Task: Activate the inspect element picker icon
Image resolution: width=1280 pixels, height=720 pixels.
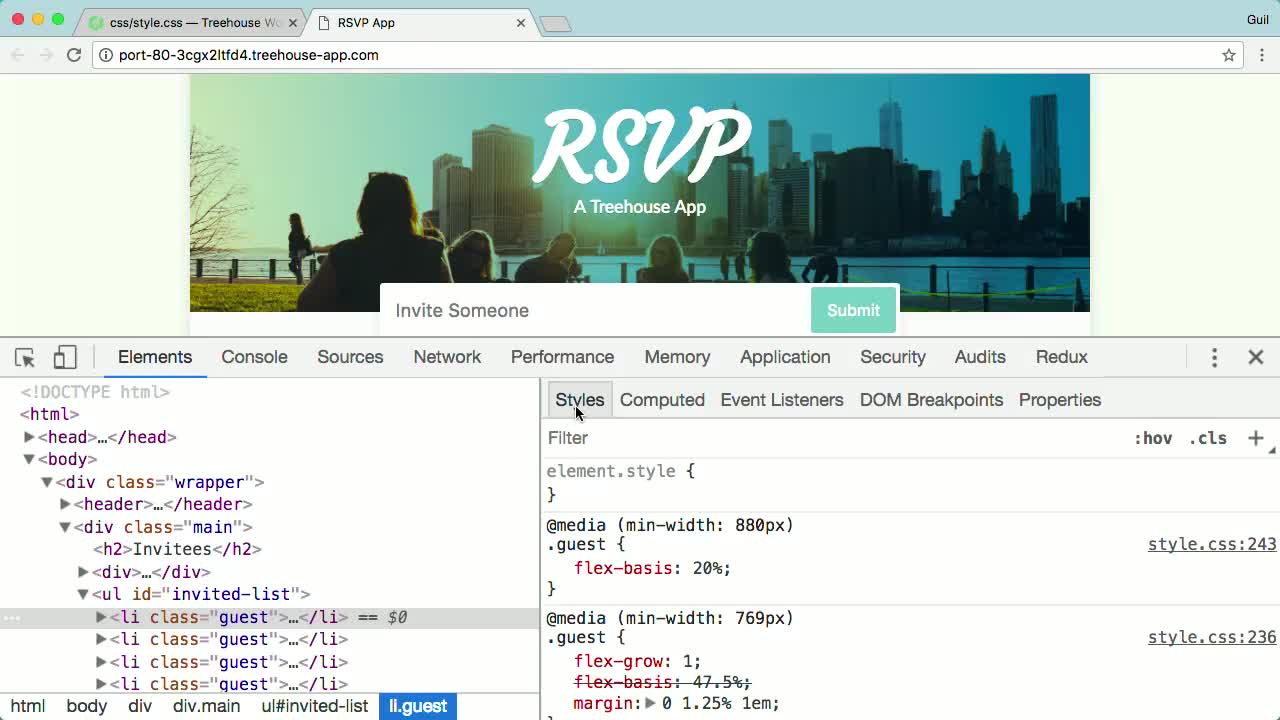Action: tap(25, 357)
